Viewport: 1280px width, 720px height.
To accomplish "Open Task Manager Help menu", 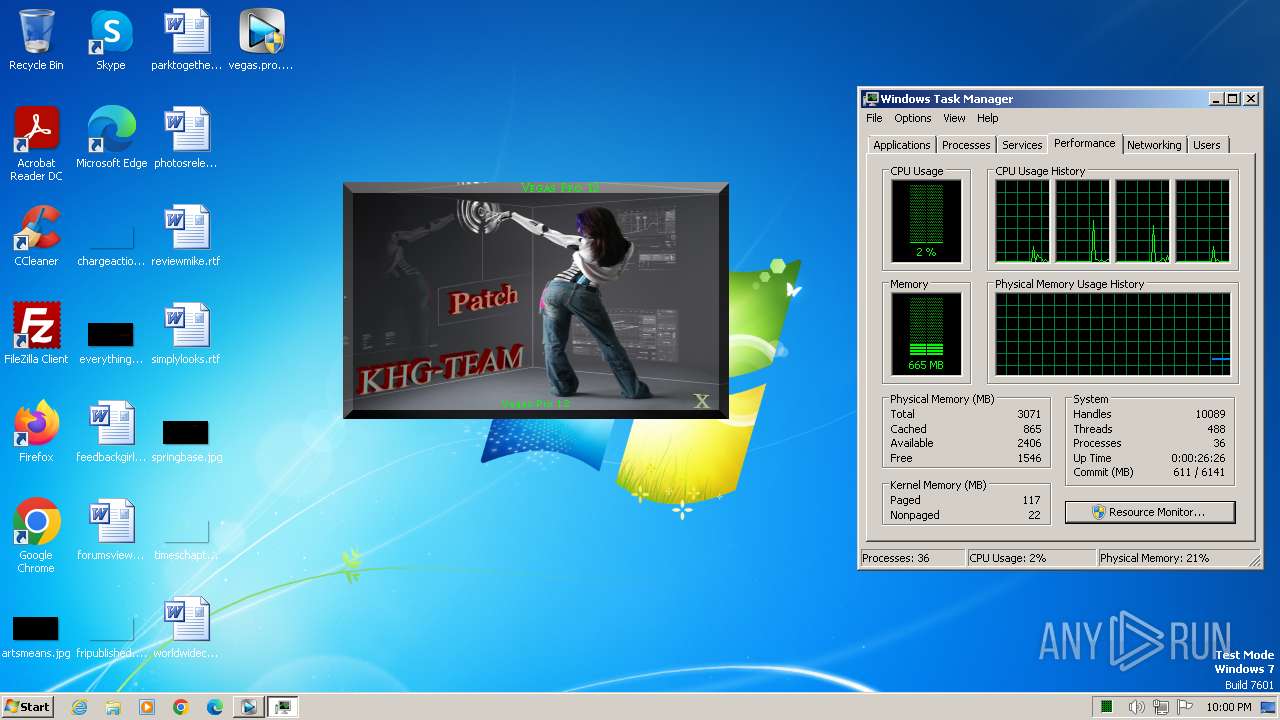I will (987, 118).
